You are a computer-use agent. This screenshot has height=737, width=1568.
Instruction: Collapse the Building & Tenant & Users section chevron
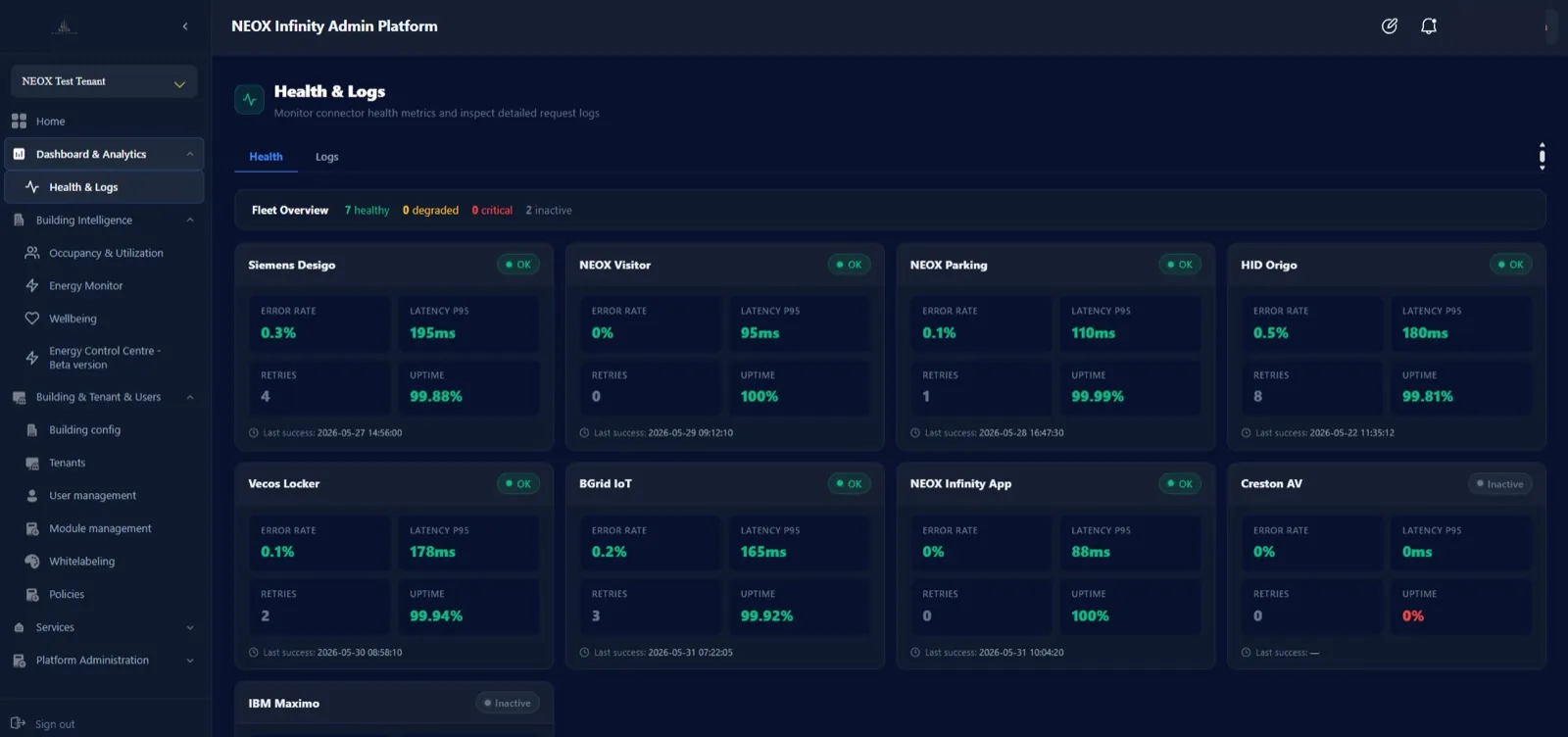tap(190, 397)
